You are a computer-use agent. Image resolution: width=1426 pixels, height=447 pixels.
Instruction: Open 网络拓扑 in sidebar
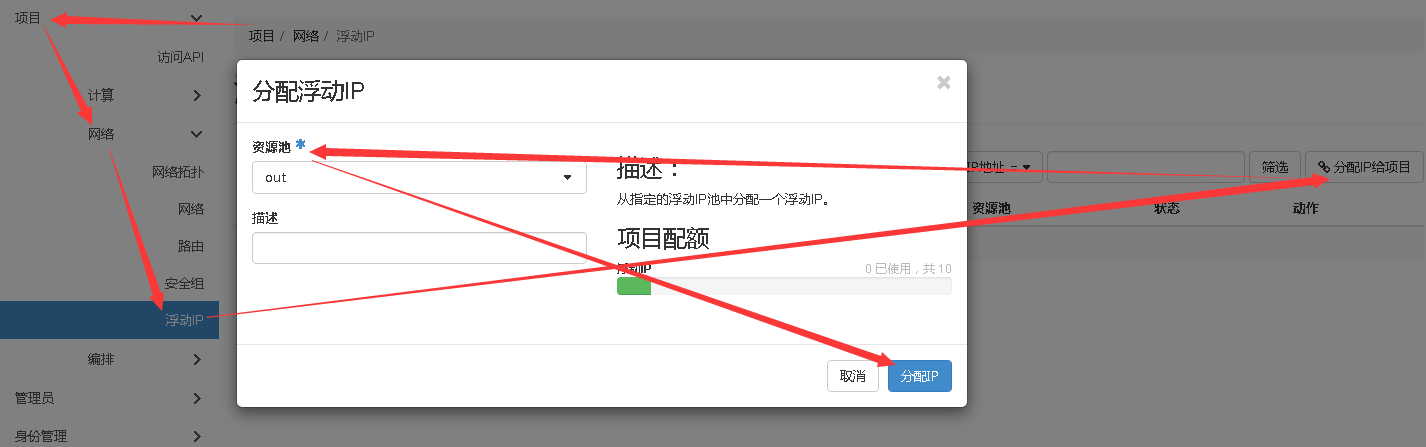tap(178, 171)
